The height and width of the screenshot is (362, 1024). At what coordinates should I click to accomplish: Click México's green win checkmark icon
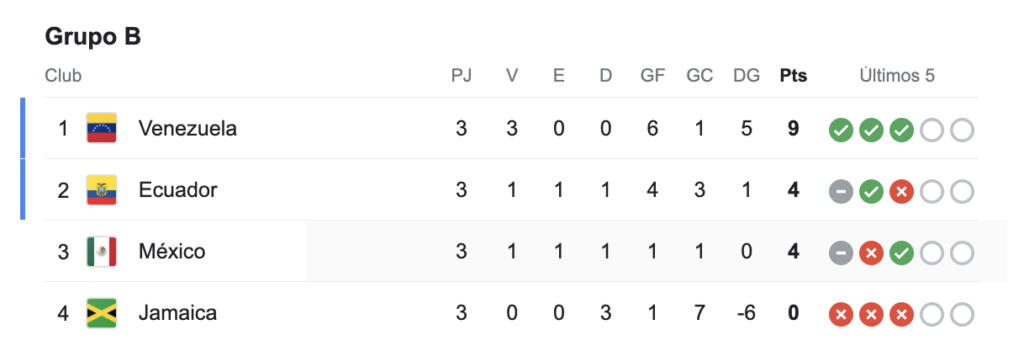(x=901, y=253)
